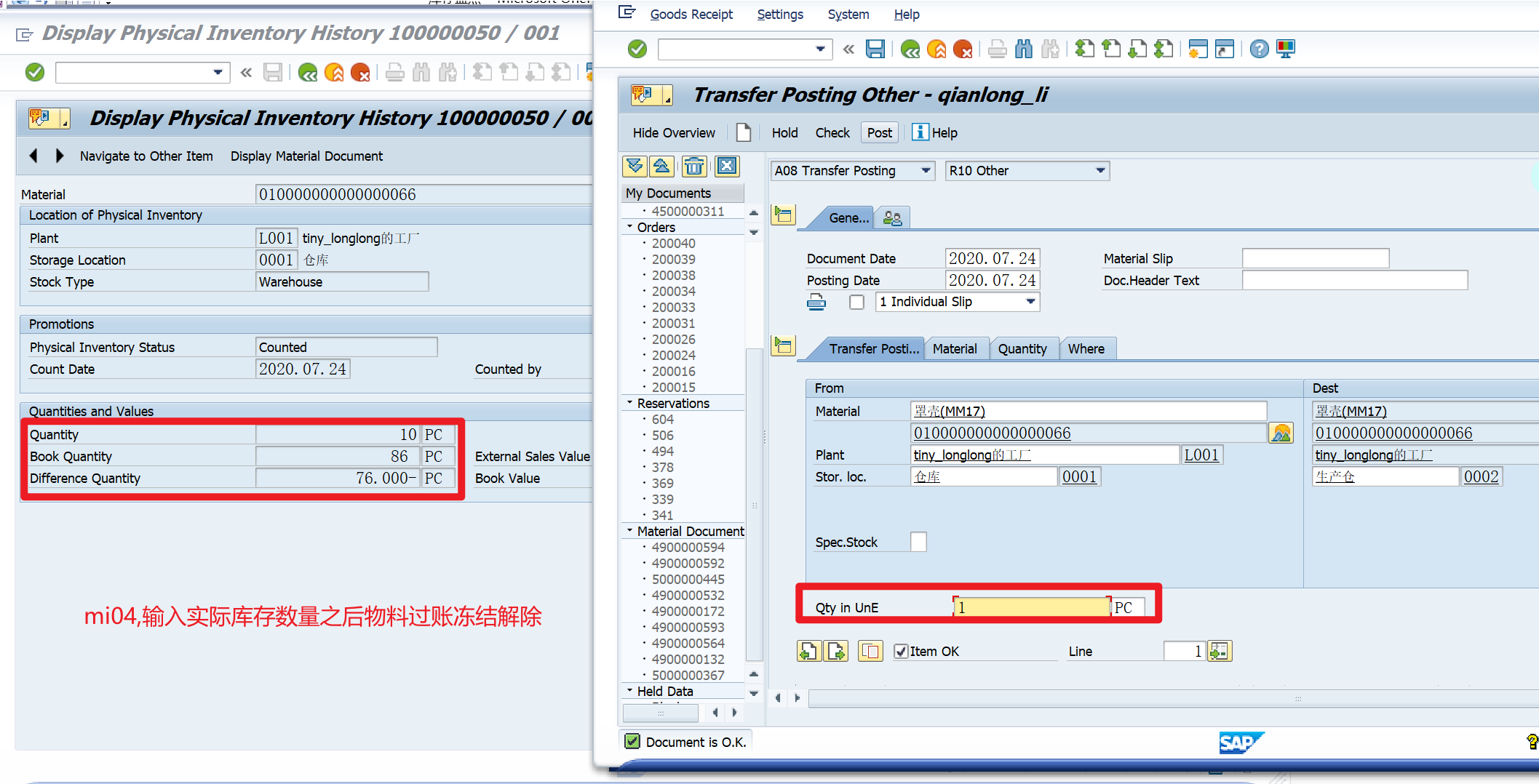Click the green Back icon in Transfer Posting toolbar
Viewport: 1539px width, 784px height.
coord(910,49)
